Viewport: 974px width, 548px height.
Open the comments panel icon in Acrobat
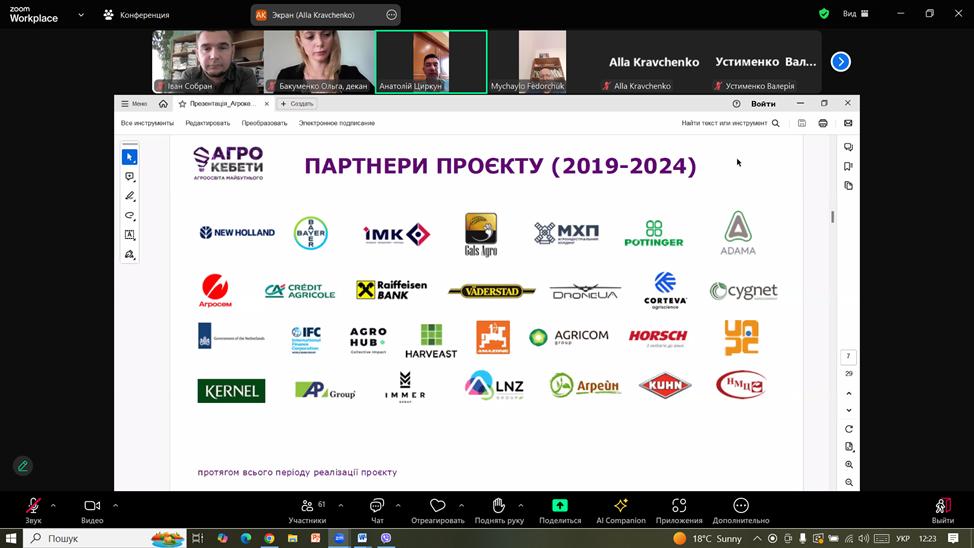point(849,147)
